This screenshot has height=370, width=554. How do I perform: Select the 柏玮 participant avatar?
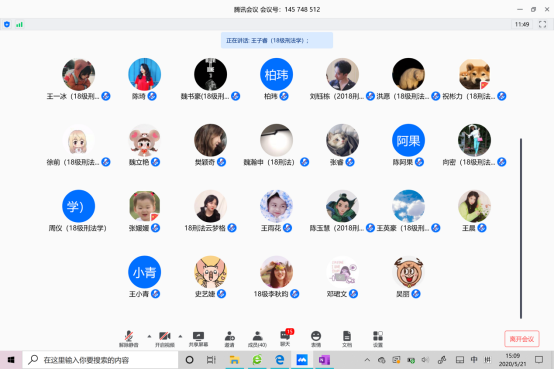pos(276,75)
